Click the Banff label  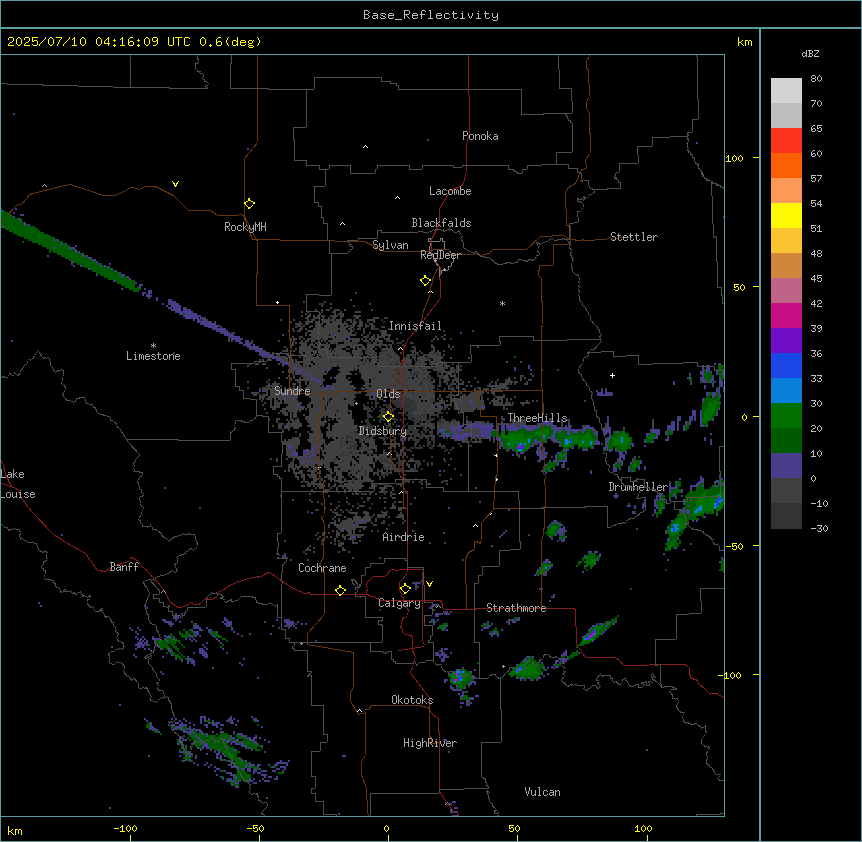(x=124, y=567)
